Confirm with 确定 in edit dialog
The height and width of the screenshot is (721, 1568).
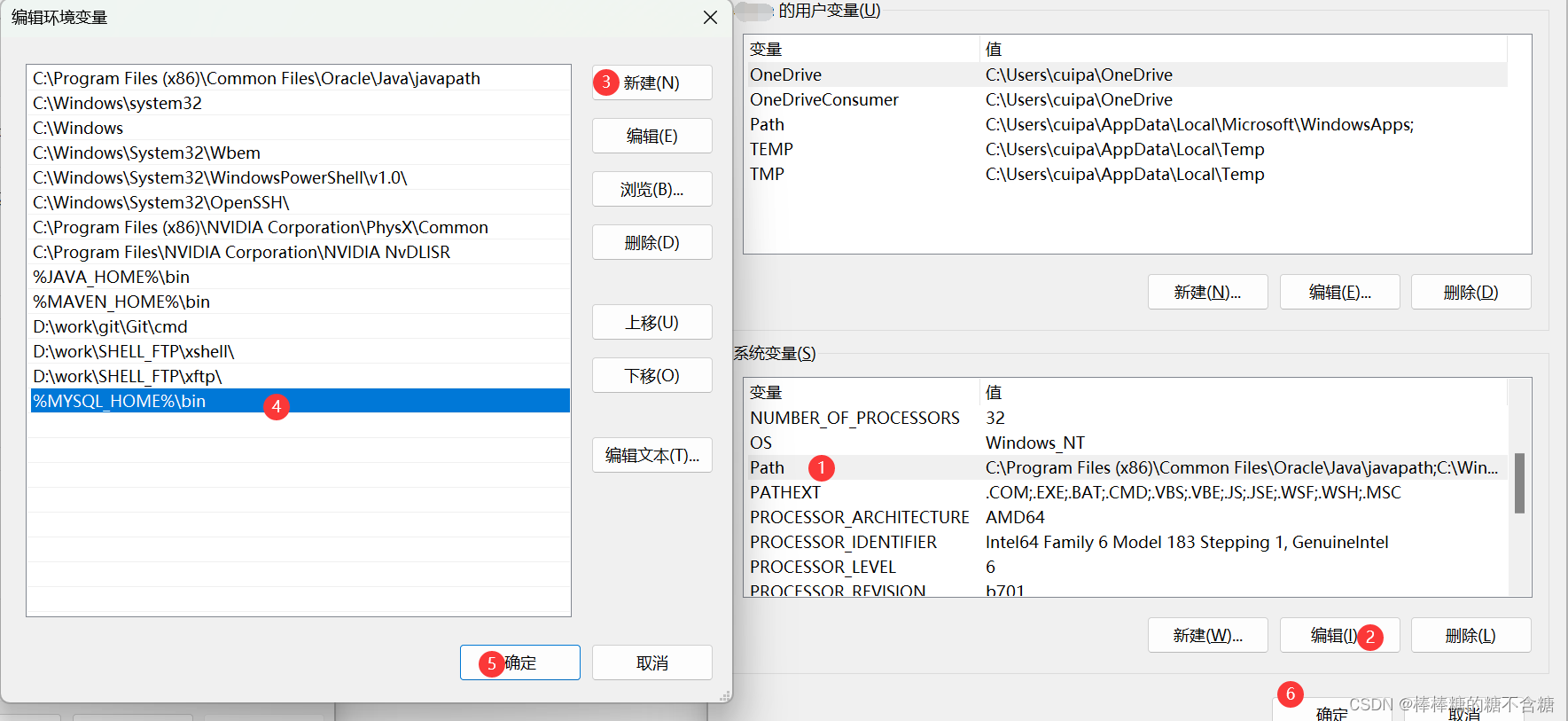point(520,662)
